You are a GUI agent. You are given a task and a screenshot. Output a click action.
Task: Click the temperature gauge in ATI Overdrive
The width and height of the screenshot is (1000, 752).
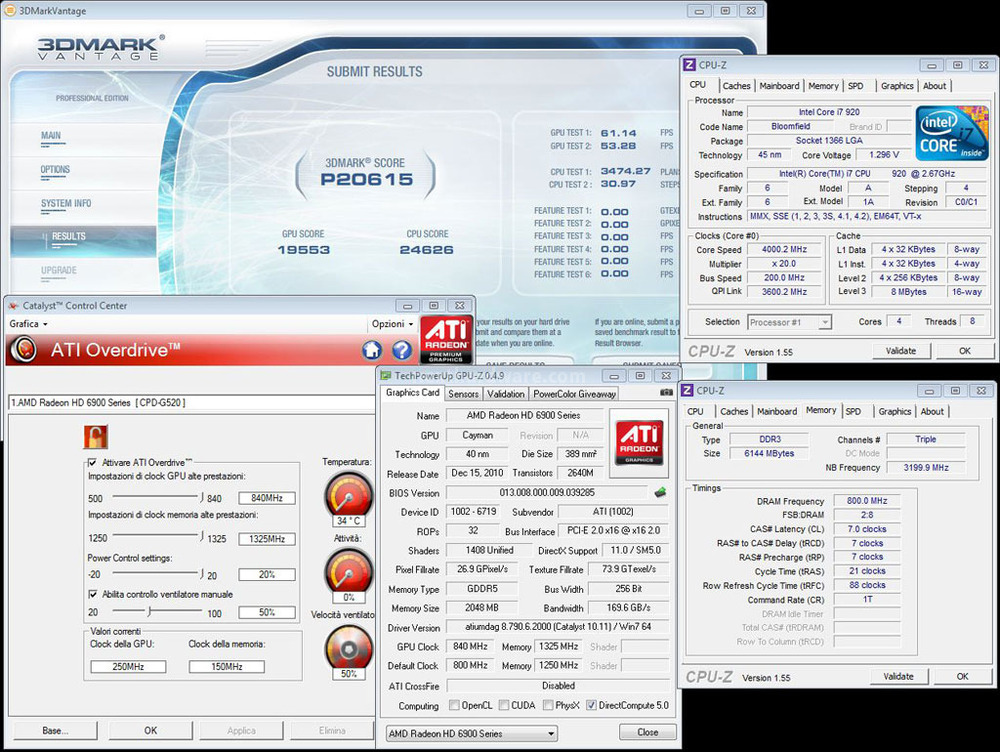click(x=348, y=494)
